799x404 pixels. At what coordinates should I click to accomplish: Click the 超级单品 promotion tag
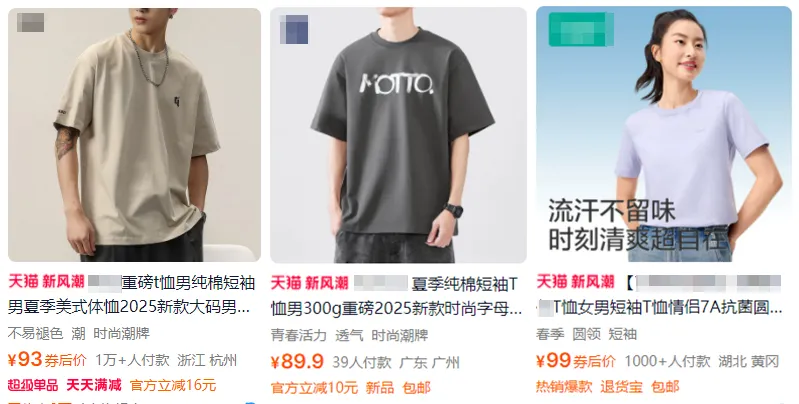(x=33, y=385)
